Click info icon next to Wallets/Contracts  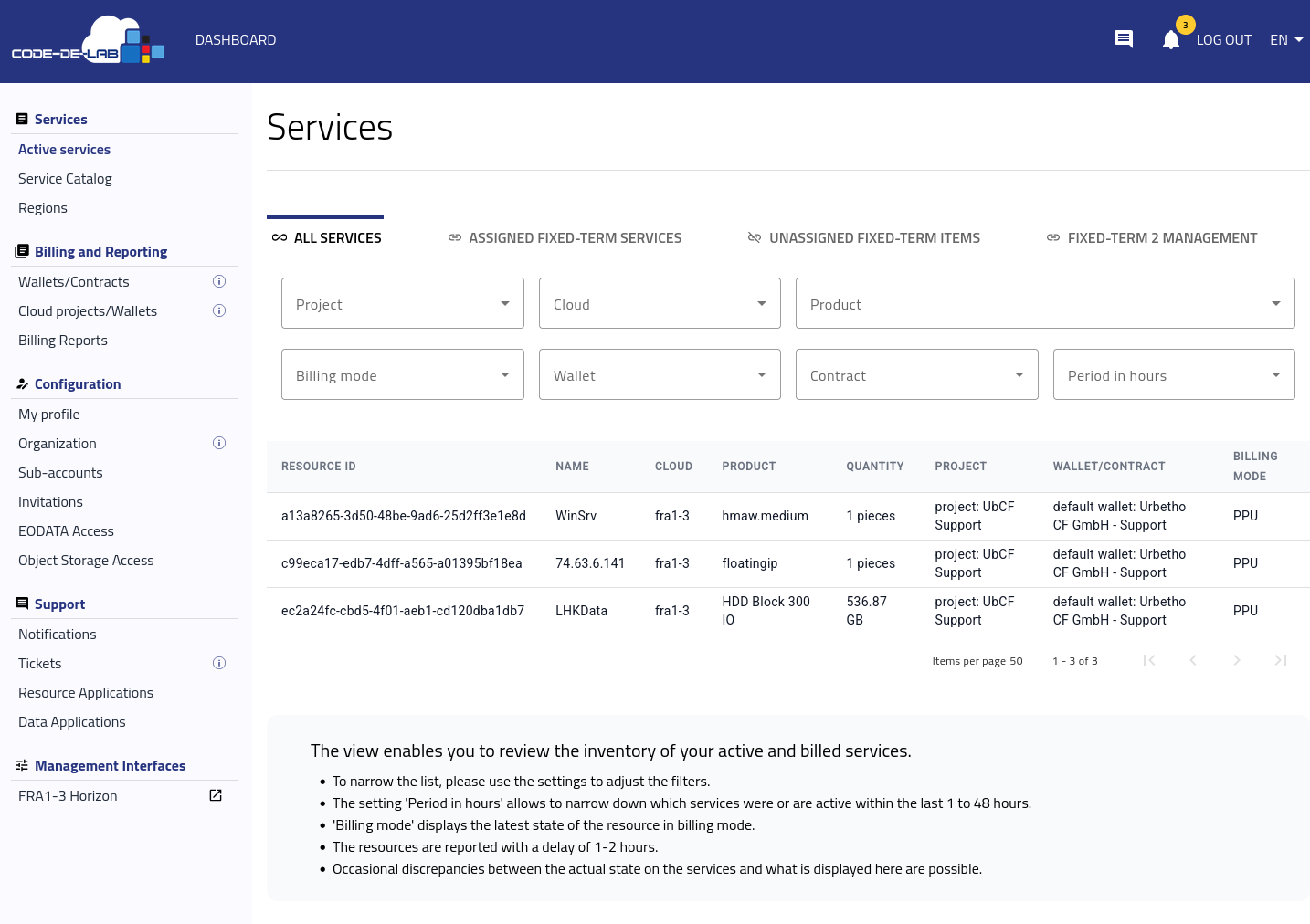pos(219,281)
